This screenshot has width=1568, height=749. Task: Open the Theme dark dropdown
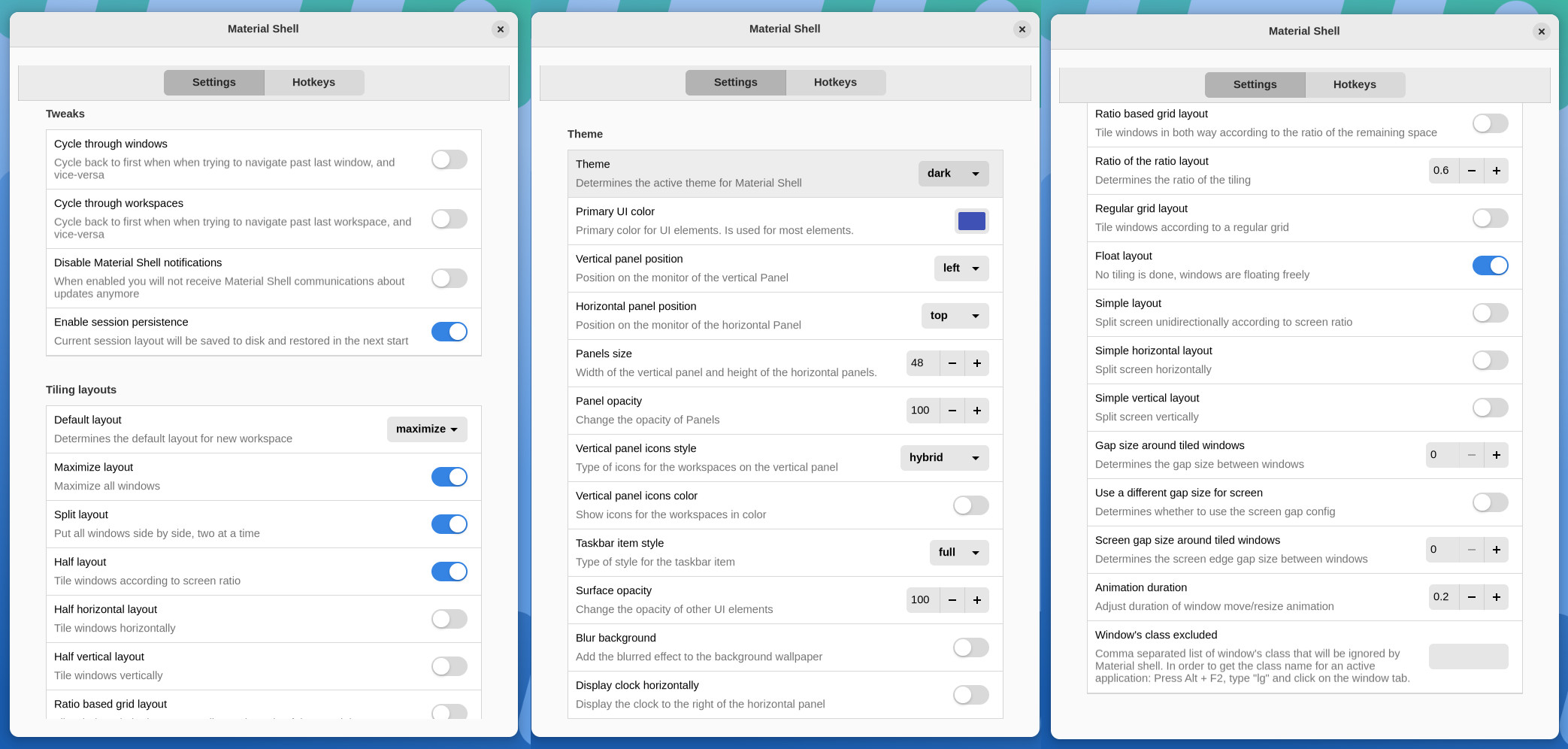[x=953, y=174]
